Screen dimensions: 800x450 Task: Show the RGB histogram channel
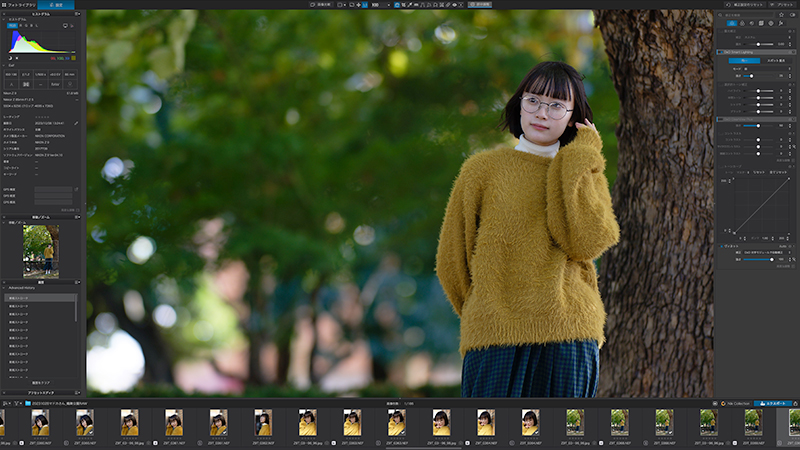click(x=12, y=26)
